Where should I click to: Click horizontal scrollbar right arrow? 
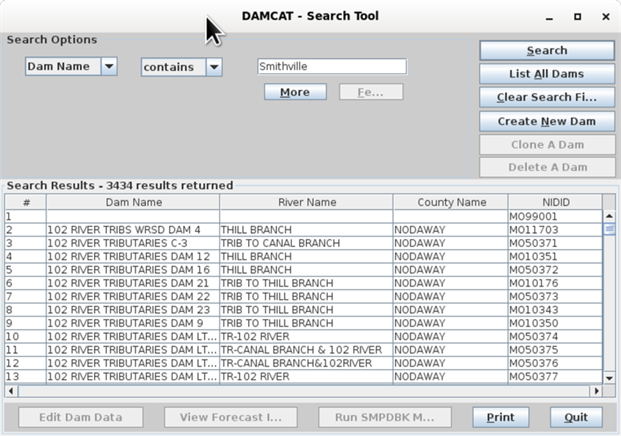tap(596, 391)
